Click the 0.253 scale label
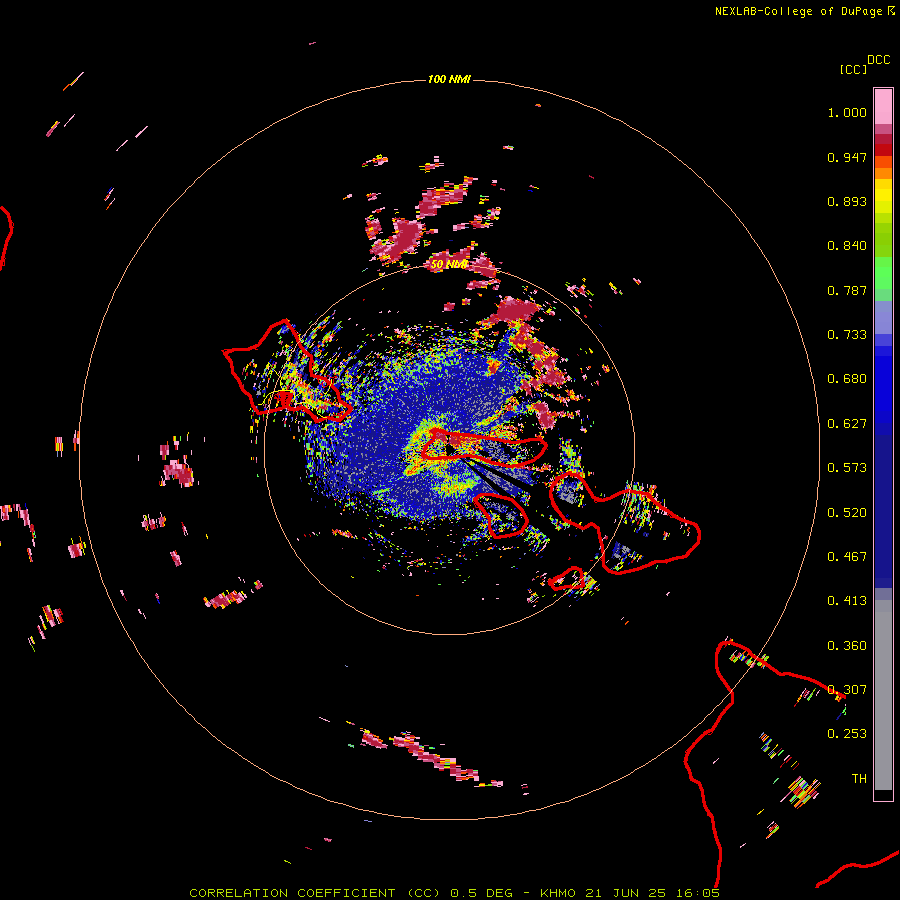Image resolution: width=900 pixels, height=900 pixels. pos(847,734)
